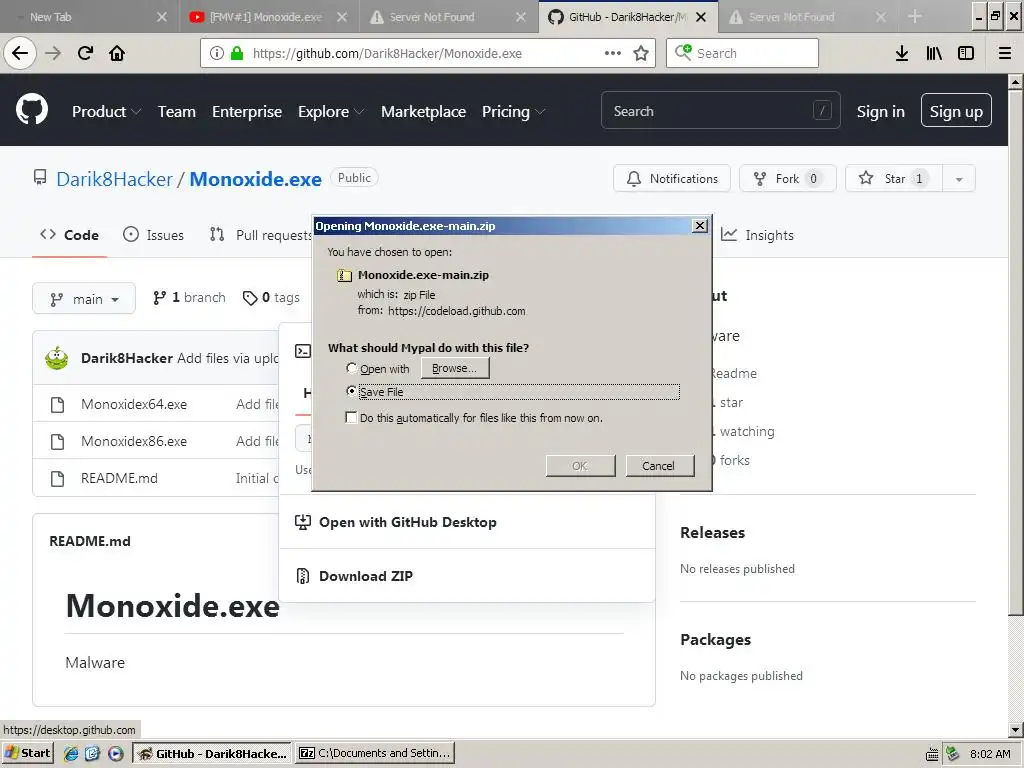The image size is (1024, 768).
Task: Click the repository icon beside Darik8Hacker
Action: 40,178
